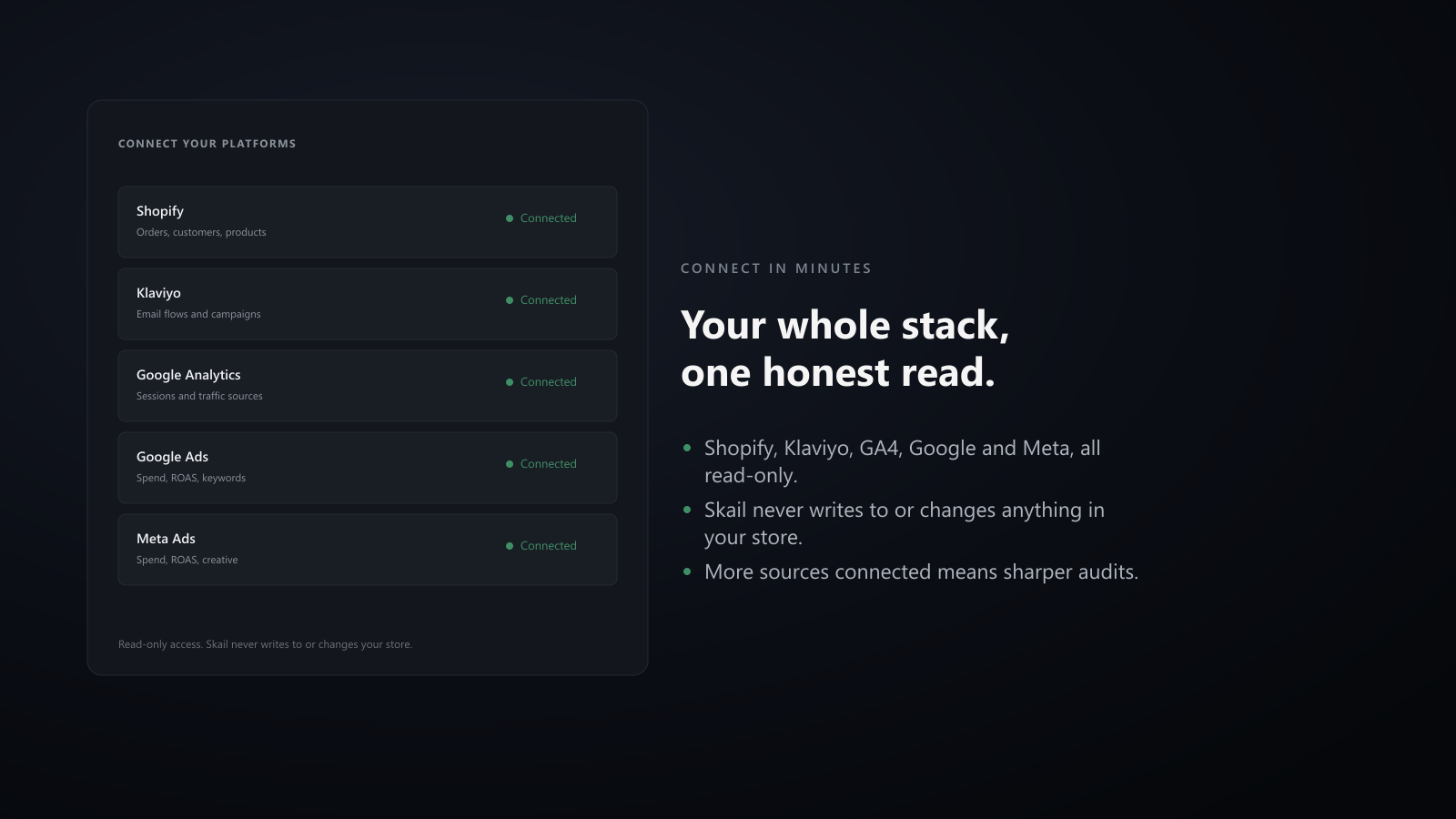Click the green status dot for Klaviyo
The image size is (1456, 819).
coord(510,300)
